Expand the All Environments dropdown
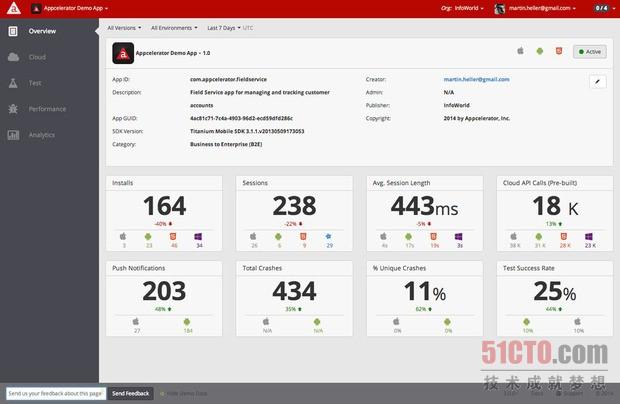Image resolution: width=620 pixels, height=404 pixels. click(174, 28)
